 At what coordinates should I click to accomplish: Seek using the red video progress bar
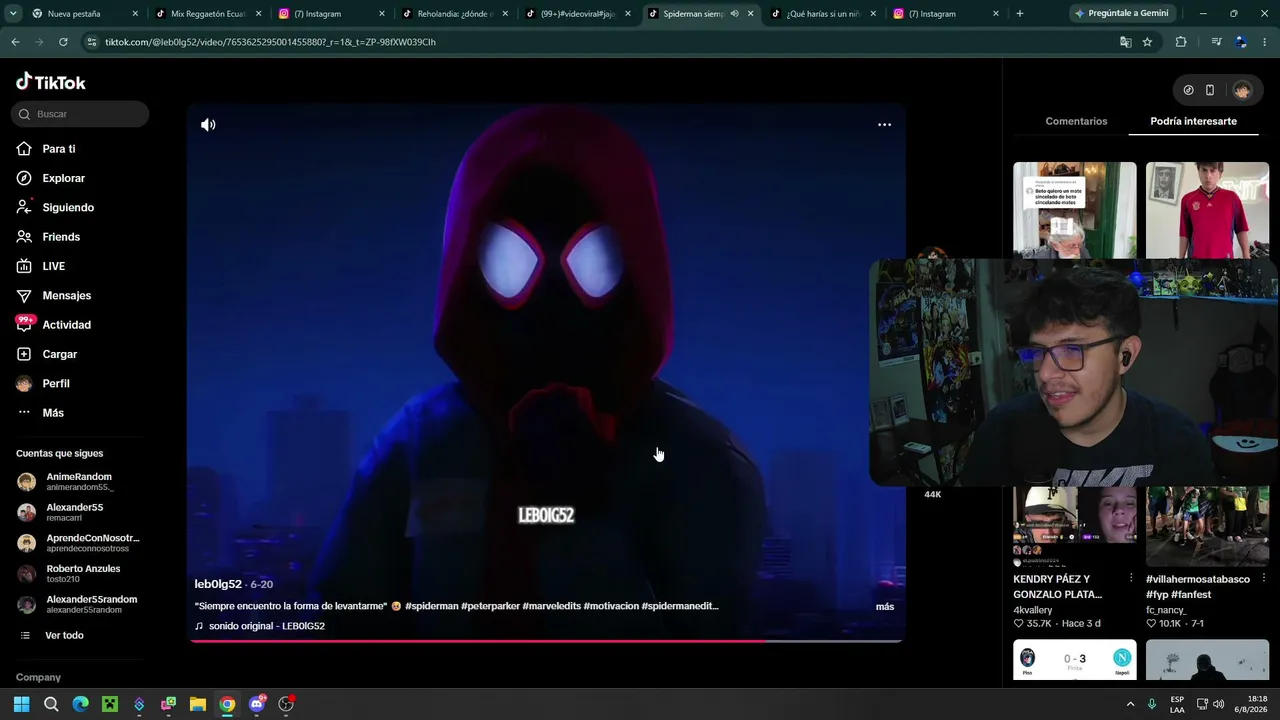pos(546,640)
